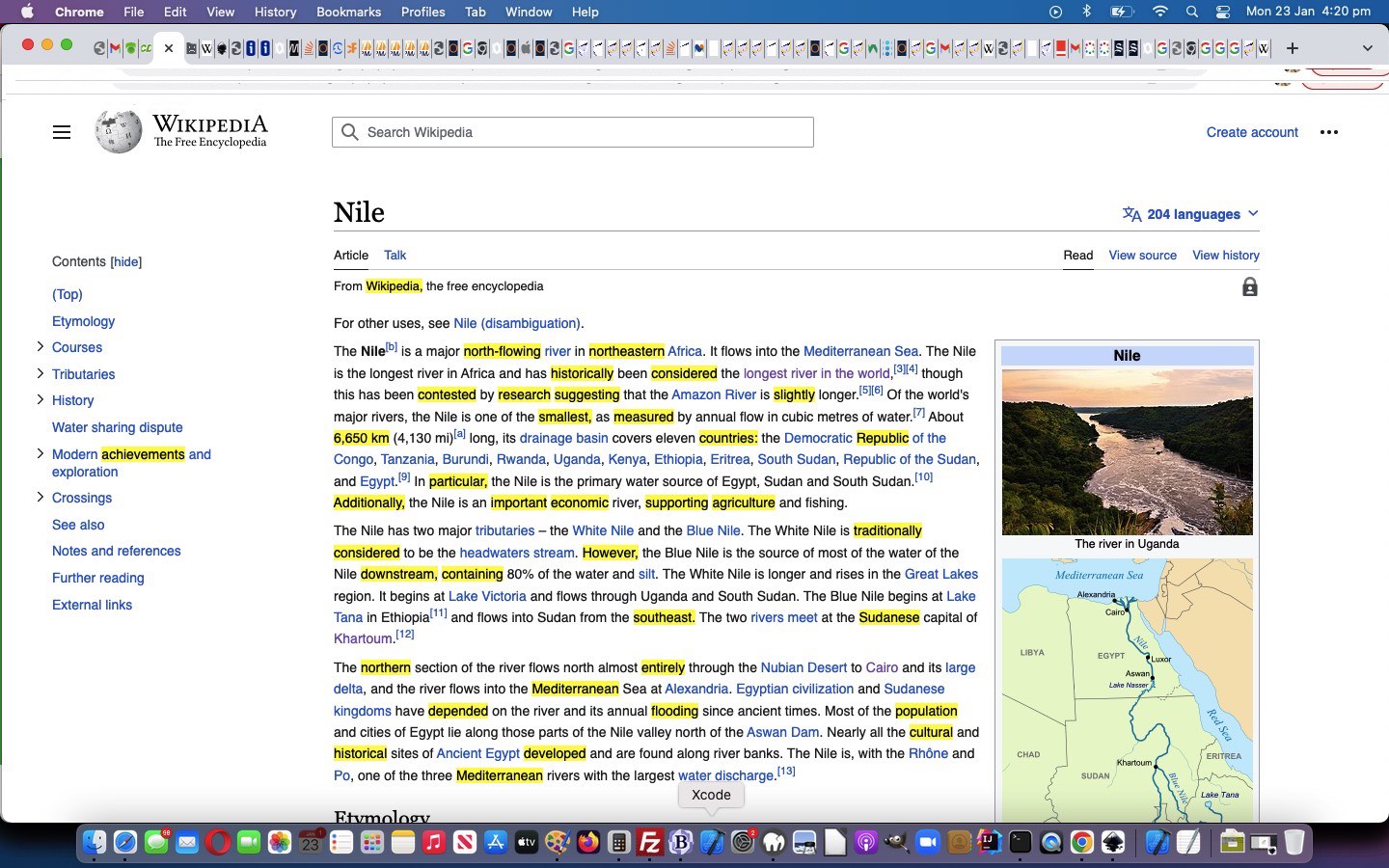
Task: Open Photos app in the dock
Action: pyautogui.click(x=280, y=842)
